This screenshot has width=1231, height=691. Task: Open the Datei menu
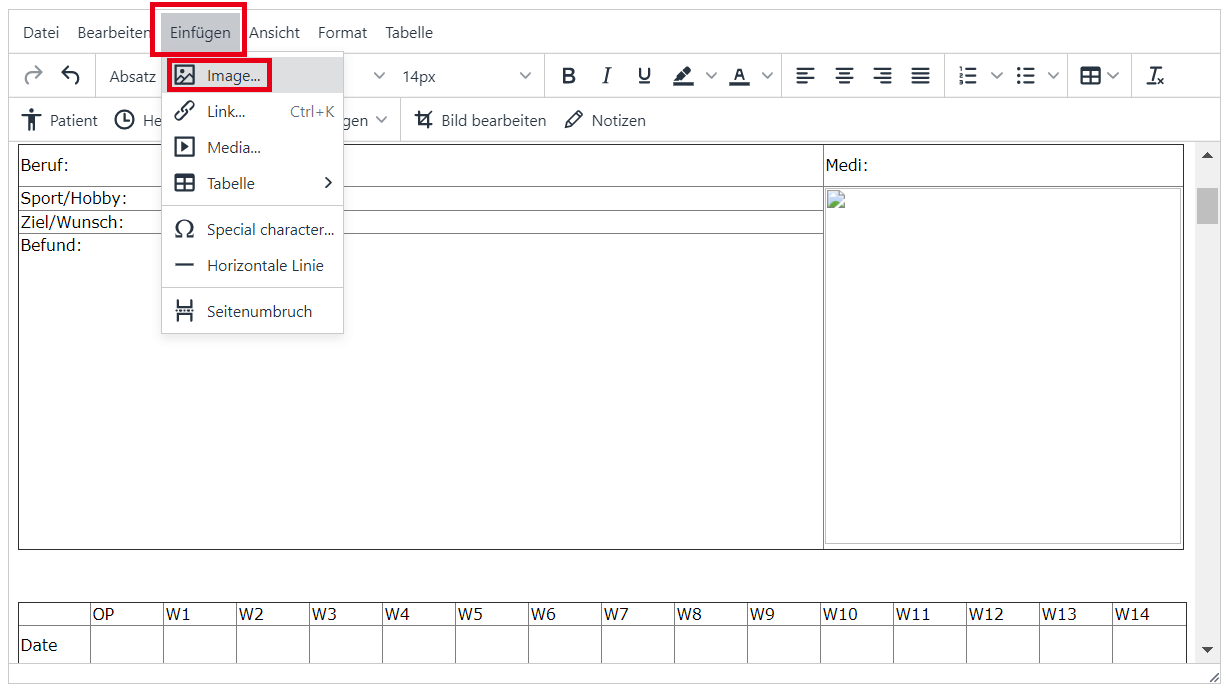click(x=41, y=32)
